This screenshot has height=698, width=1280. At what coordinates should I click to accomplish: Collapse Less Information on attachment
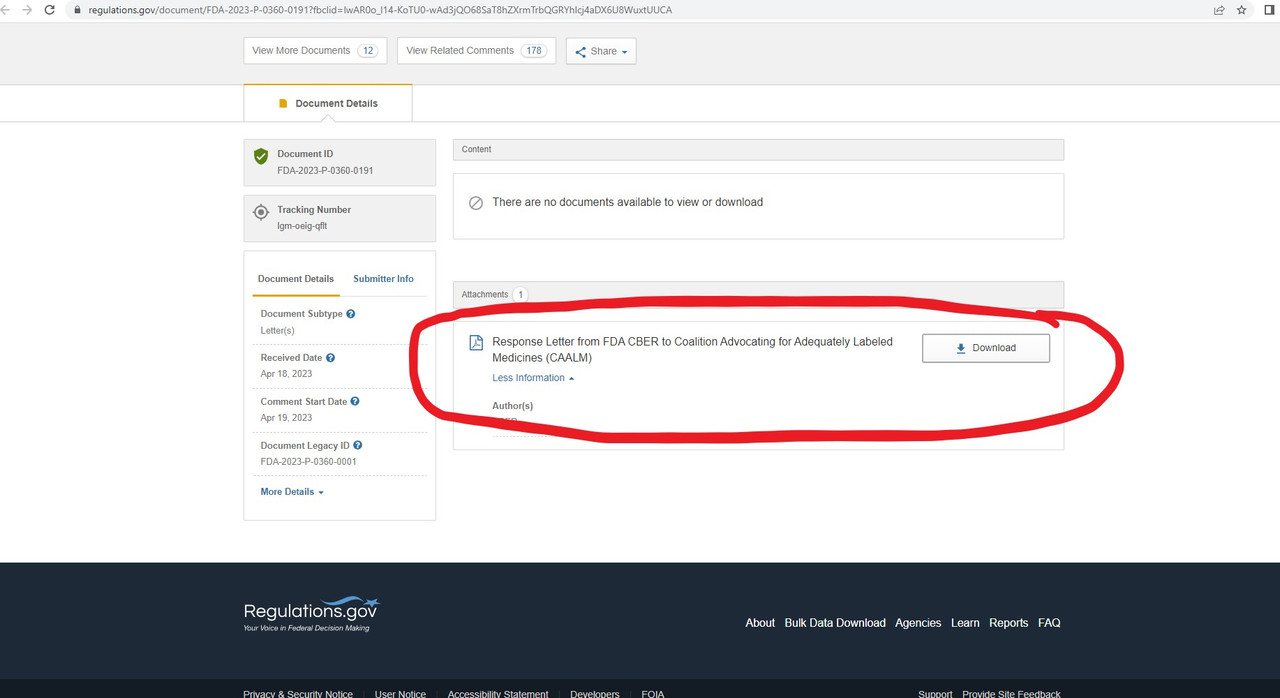(x=534, y=378)
